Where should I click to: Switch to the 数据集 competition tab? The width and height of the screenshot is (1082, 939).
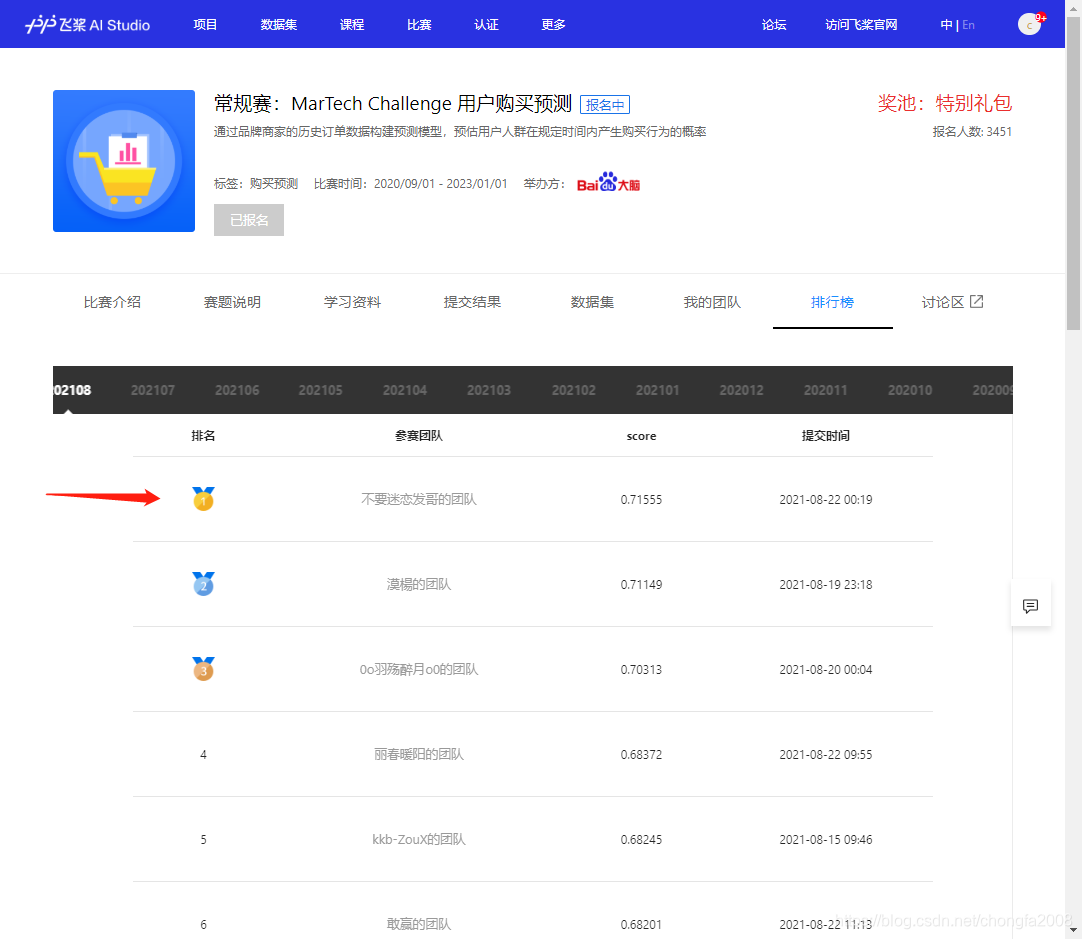pyautogui.click(x=592, y=302)
